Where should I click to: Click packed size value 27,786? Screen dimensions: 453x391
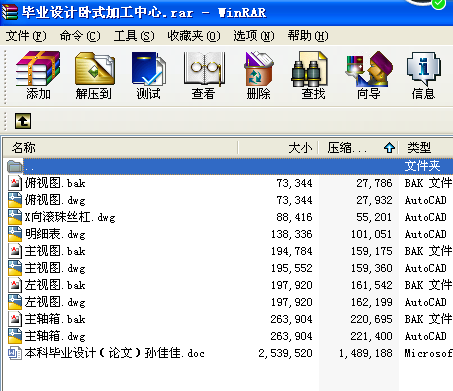pos(374,183)
